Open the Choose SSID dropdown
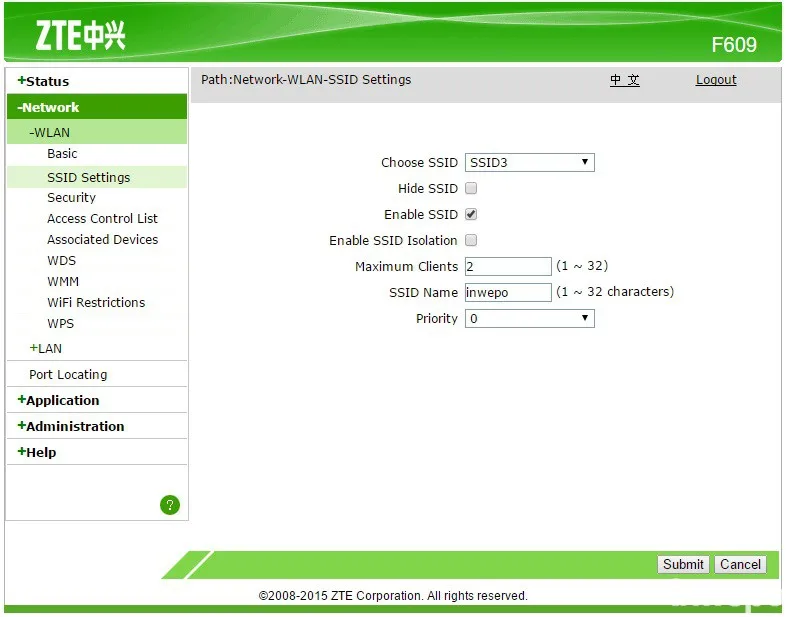The image size is (786, 617). [530, 162]
